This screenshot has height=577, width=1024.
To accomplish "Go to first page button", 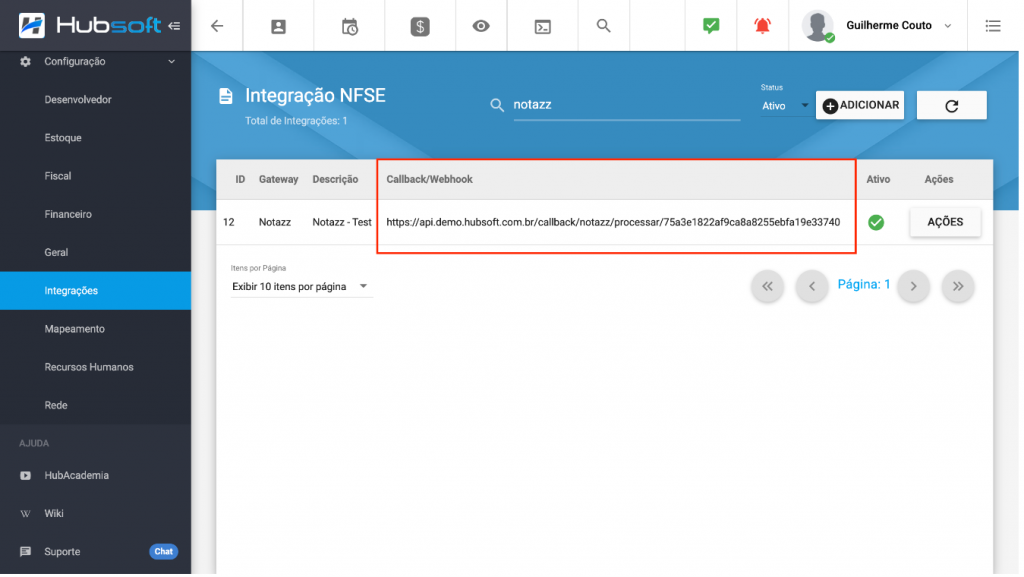I will point(767,286).
